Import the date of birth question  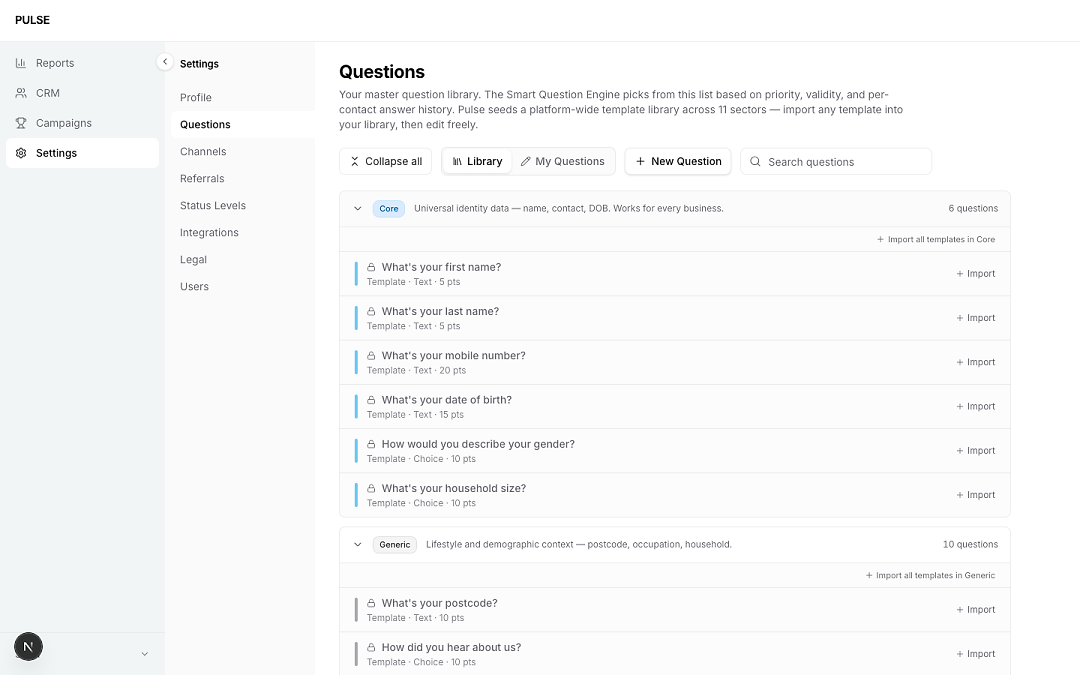[x=975, y=406]
